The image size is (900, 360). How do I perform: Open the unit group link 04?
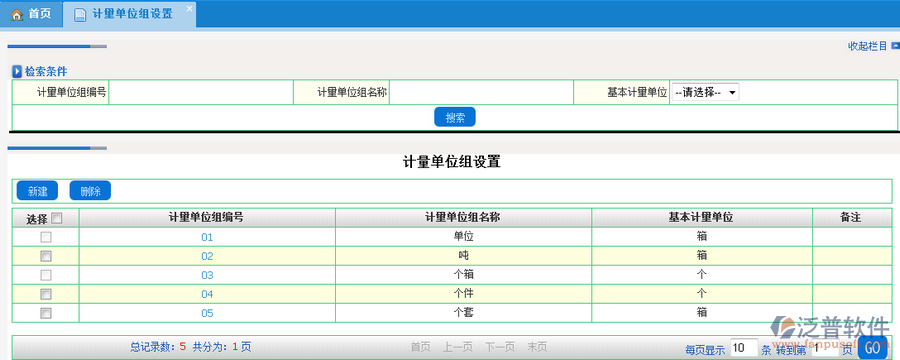coord(207,294)
